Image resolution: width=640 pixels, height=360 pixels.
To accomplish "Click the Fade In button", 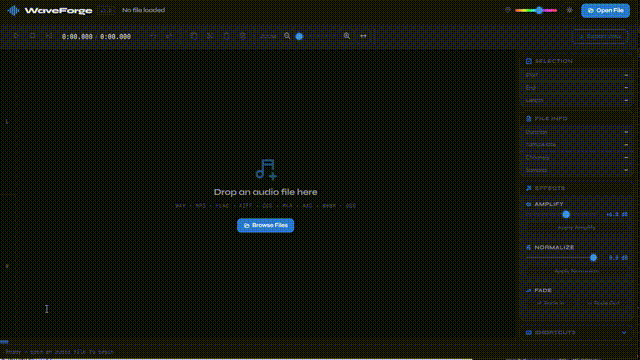I will tap(550, 303).
